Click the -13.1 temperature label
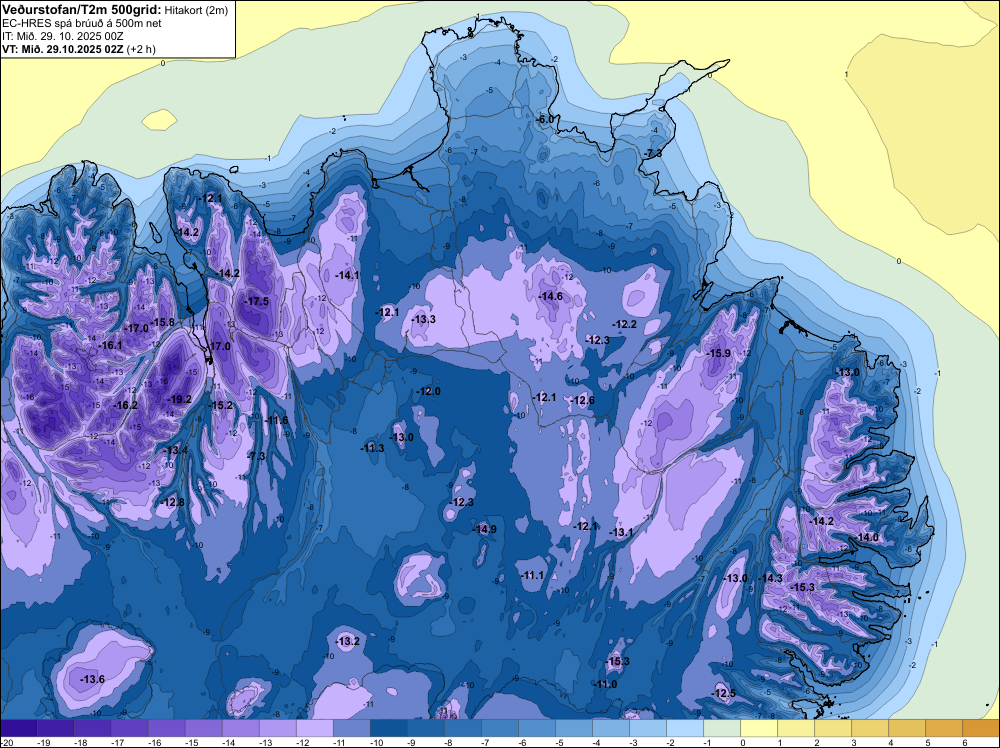Viewport: 1000px width, 748px height. [x=621, y=532]
